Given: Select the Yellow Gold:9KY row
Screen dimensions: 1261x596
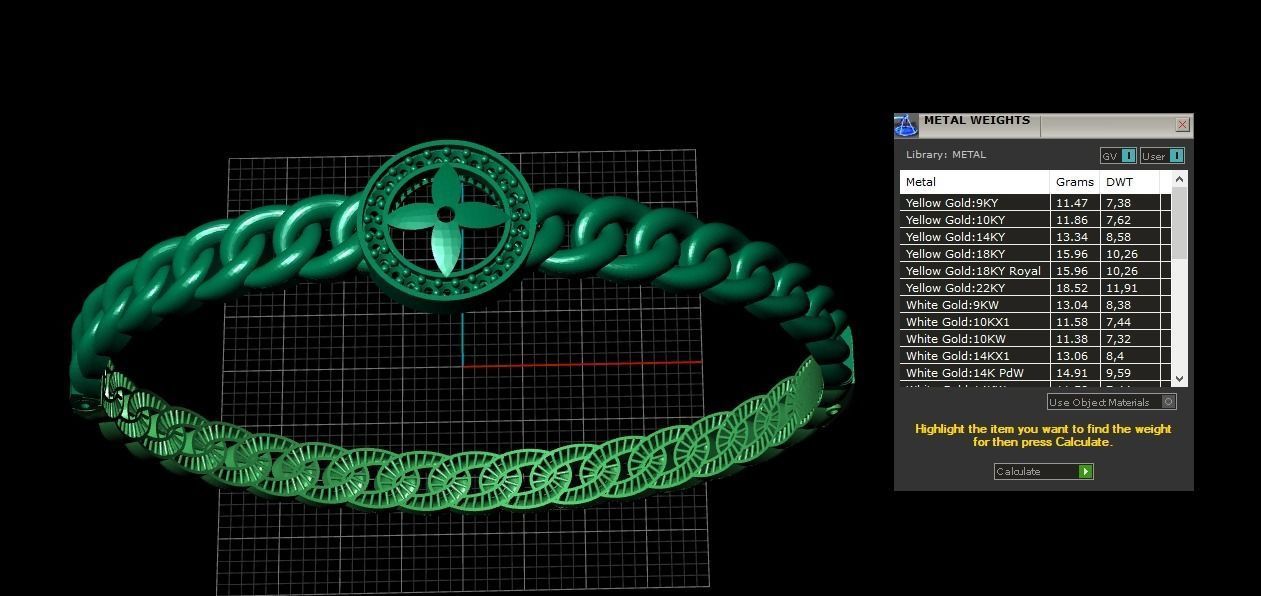Looking at the screenshot, I should click(1035, 203).
